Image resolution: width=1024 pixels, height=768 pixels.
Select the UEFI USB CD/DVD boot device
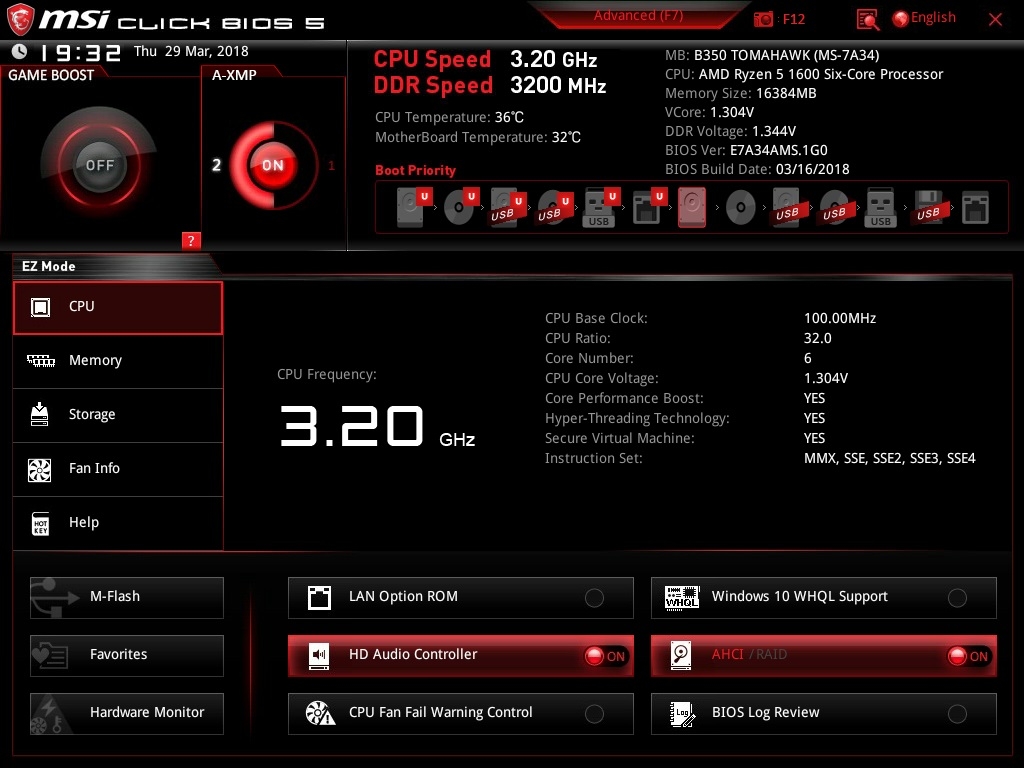click(x=555, y=208)
